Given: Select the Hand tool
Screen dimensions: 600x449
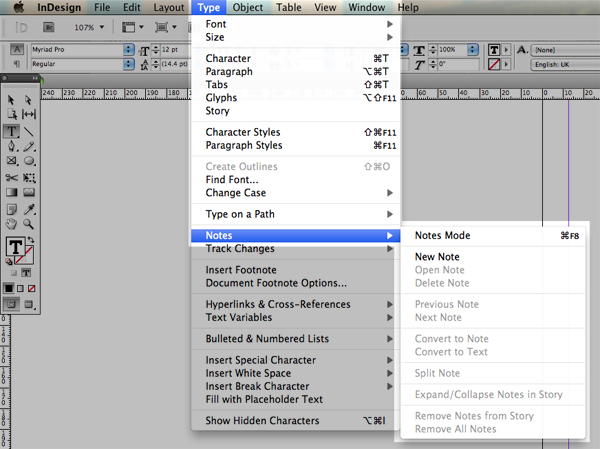Looking at the screenshot, I should click(11, 224).
